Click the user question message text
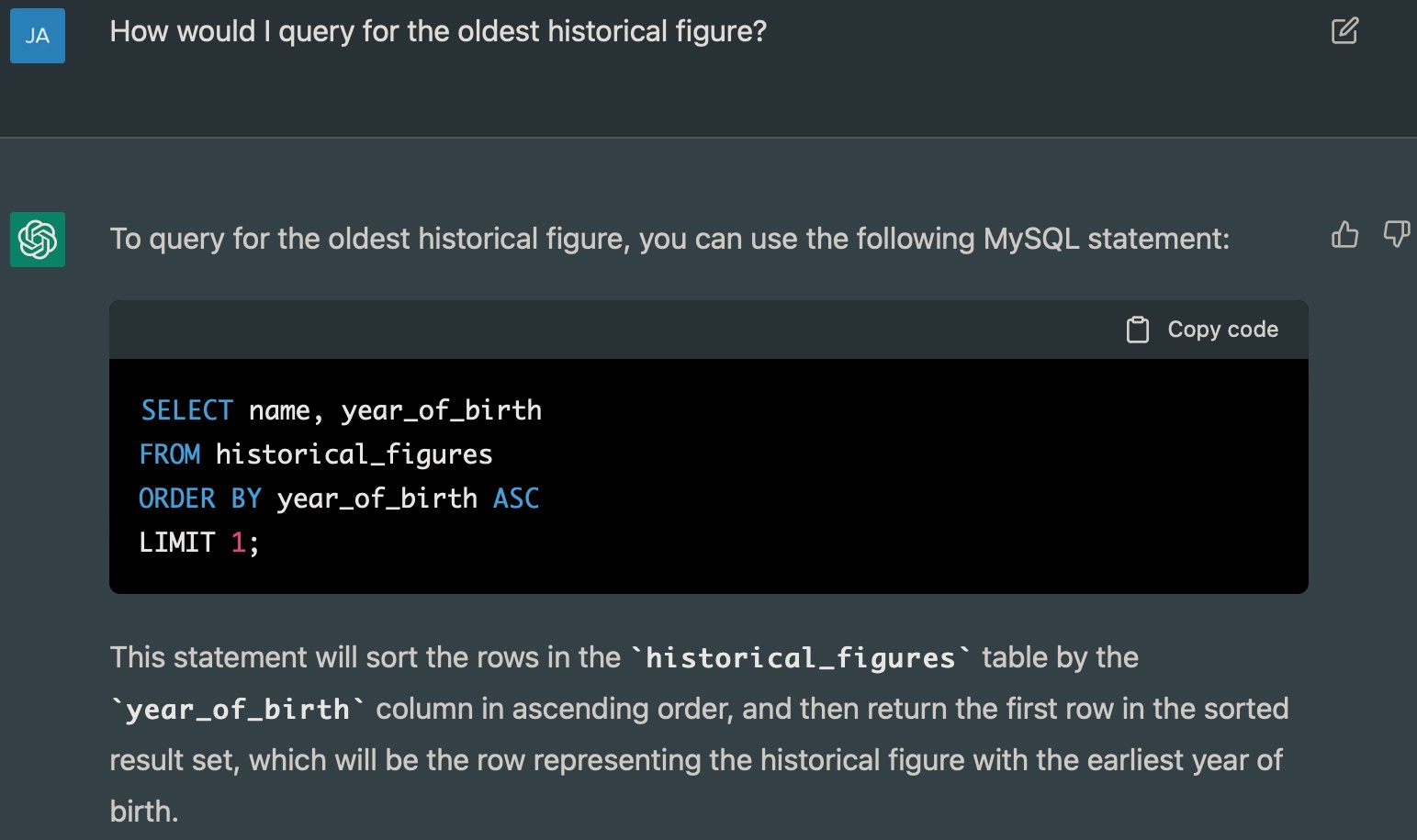1417x840 pixels. (x=438, y=31)
